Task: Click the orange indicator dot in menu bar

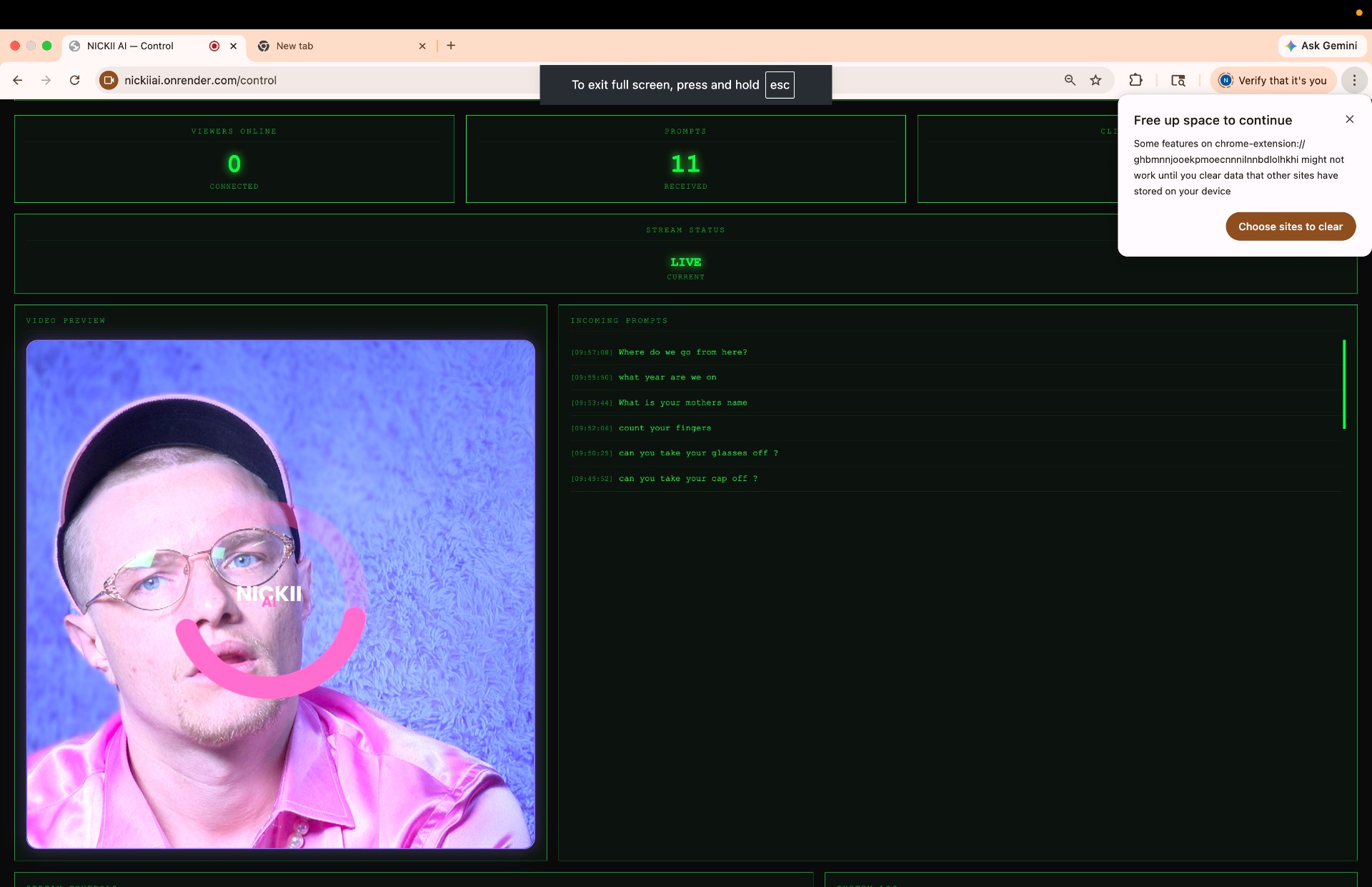Action: [x=1358, y=13]
